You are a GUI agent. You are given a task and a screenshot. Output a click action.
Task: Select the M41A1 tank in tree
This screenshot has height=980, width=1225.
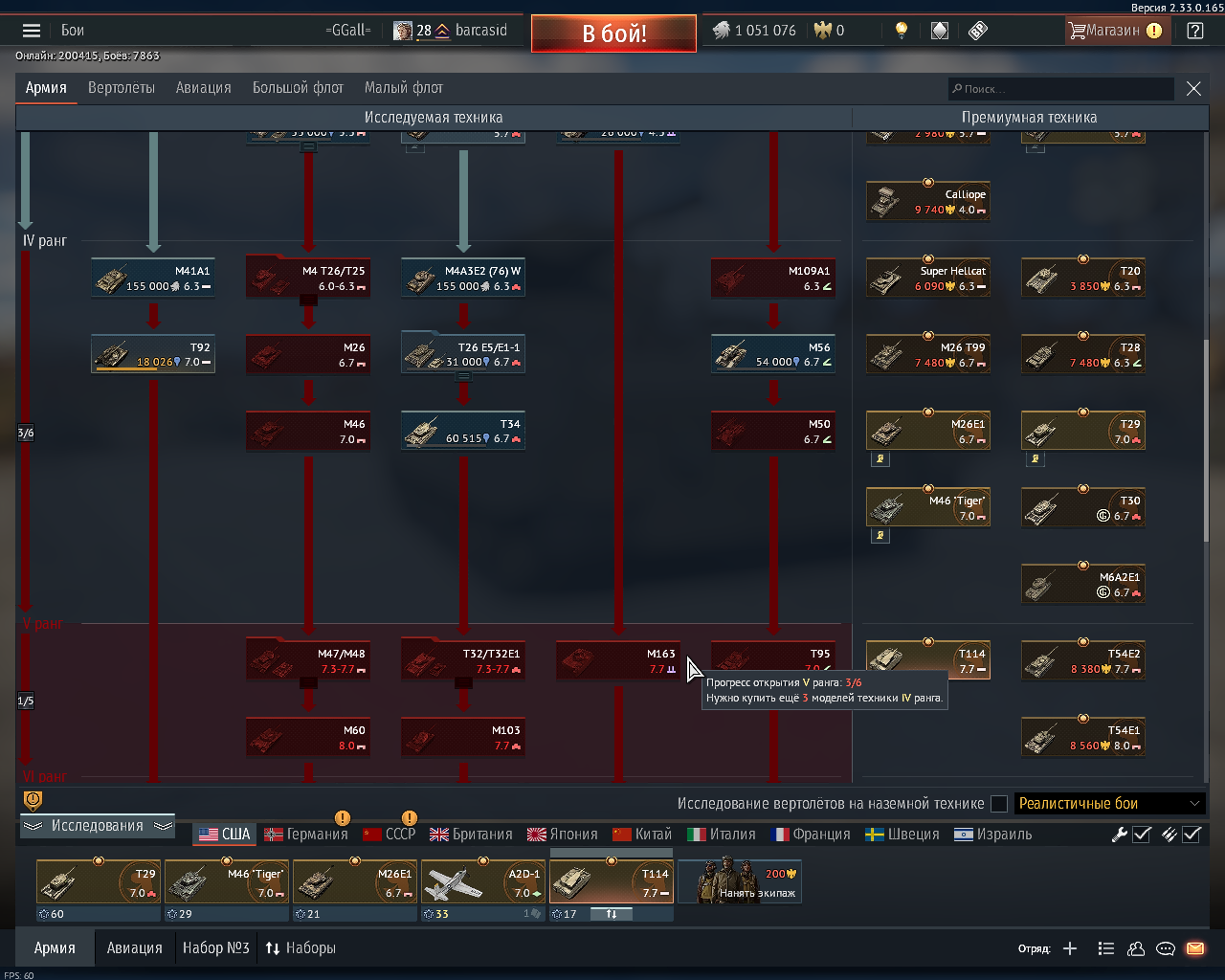pyautogui.click(x=153, y=278)
